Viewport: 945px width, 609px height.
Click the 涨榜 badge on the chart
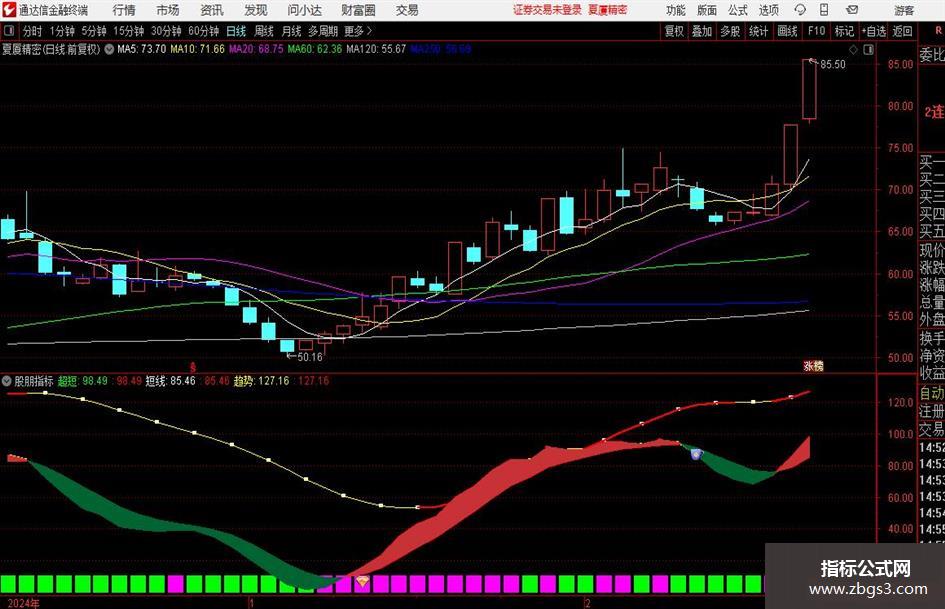tap(814, 366)
